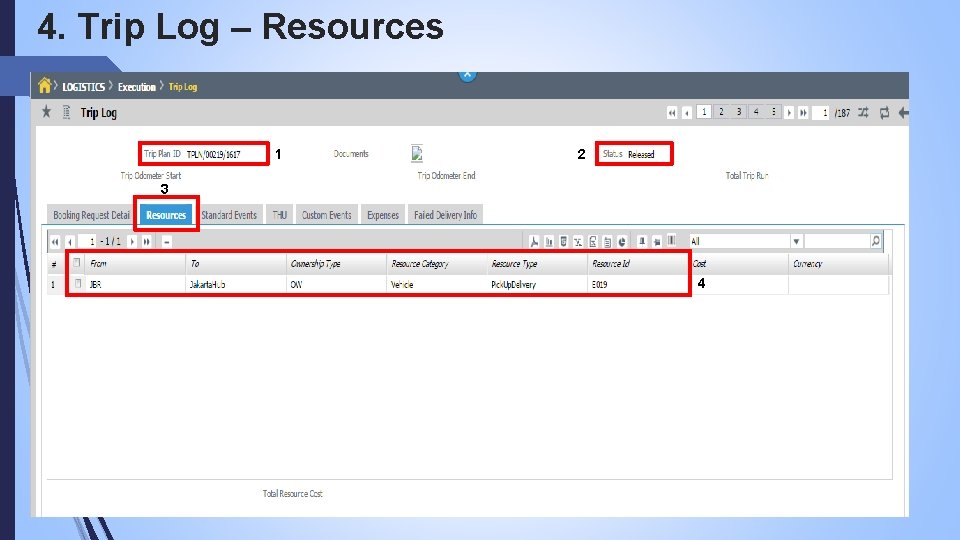The height and width of the screenshot is (540, 960).
Task: Go to next page of resources grid
Action: tap(132, 242)
